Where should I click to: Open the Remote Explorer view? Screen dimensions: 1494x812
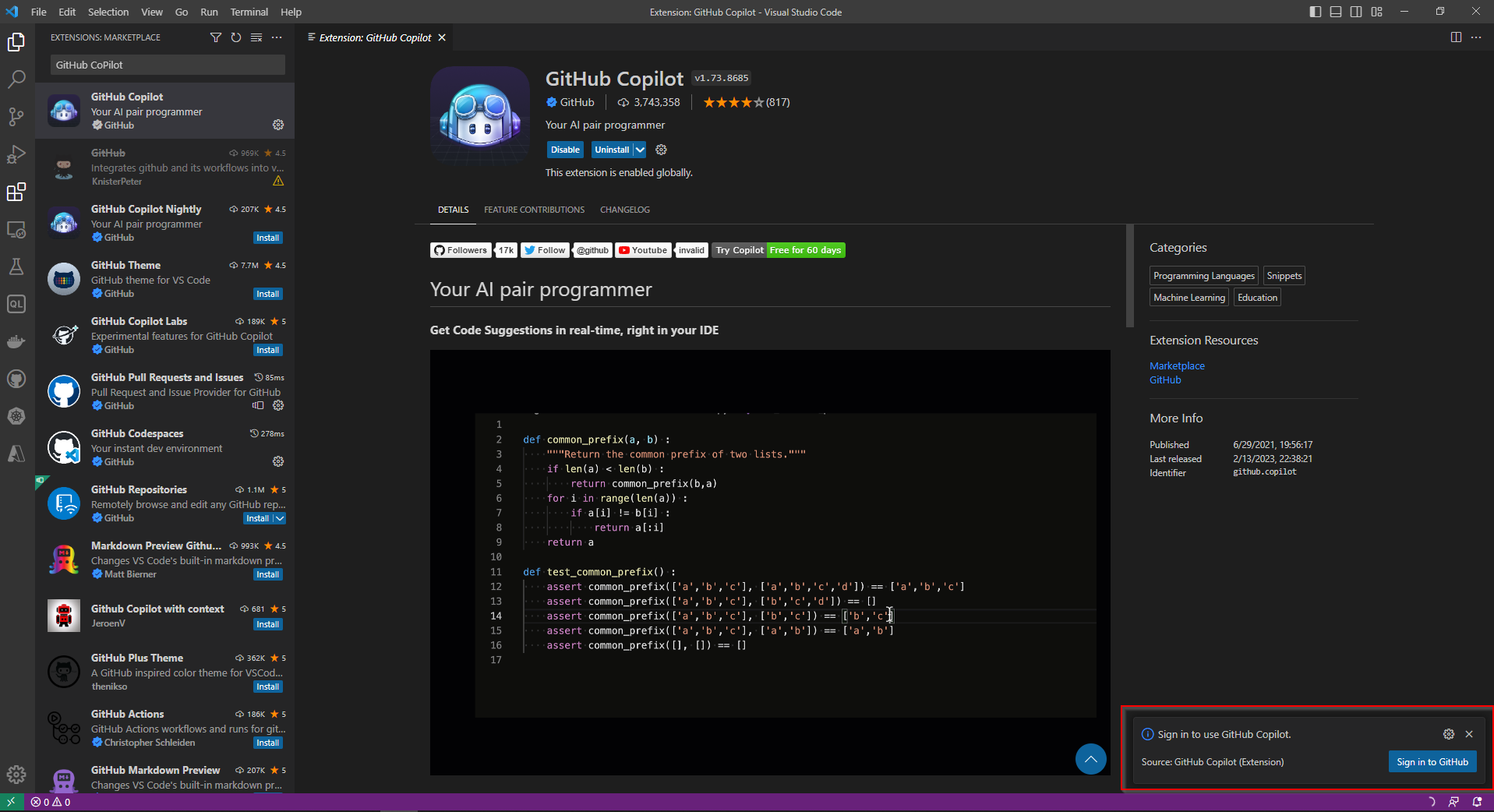point(16,230)
